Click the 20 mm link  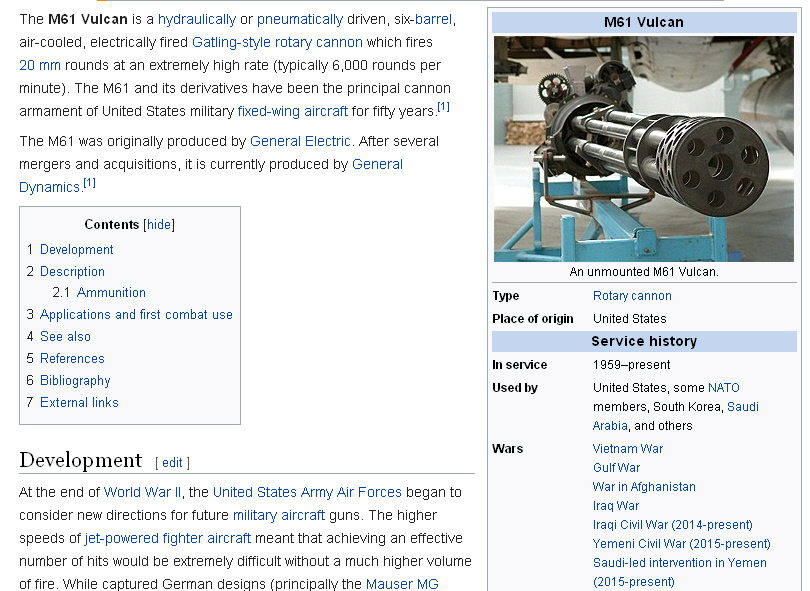click(40, 65)
